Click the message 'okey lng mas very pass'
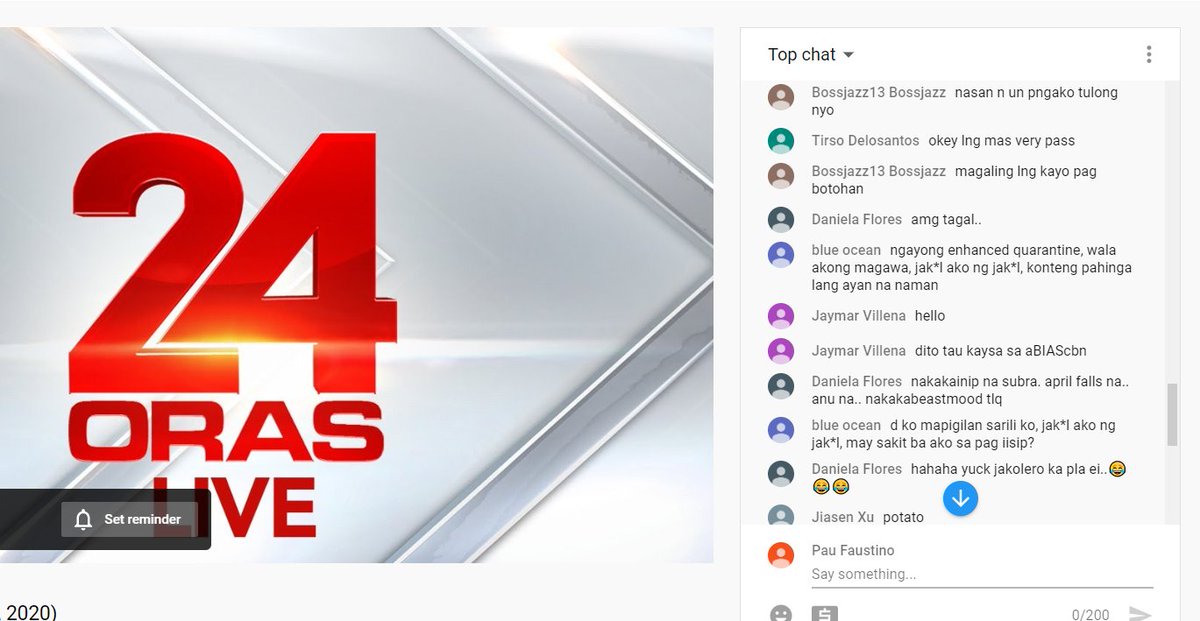 [x=1002, y=140]
